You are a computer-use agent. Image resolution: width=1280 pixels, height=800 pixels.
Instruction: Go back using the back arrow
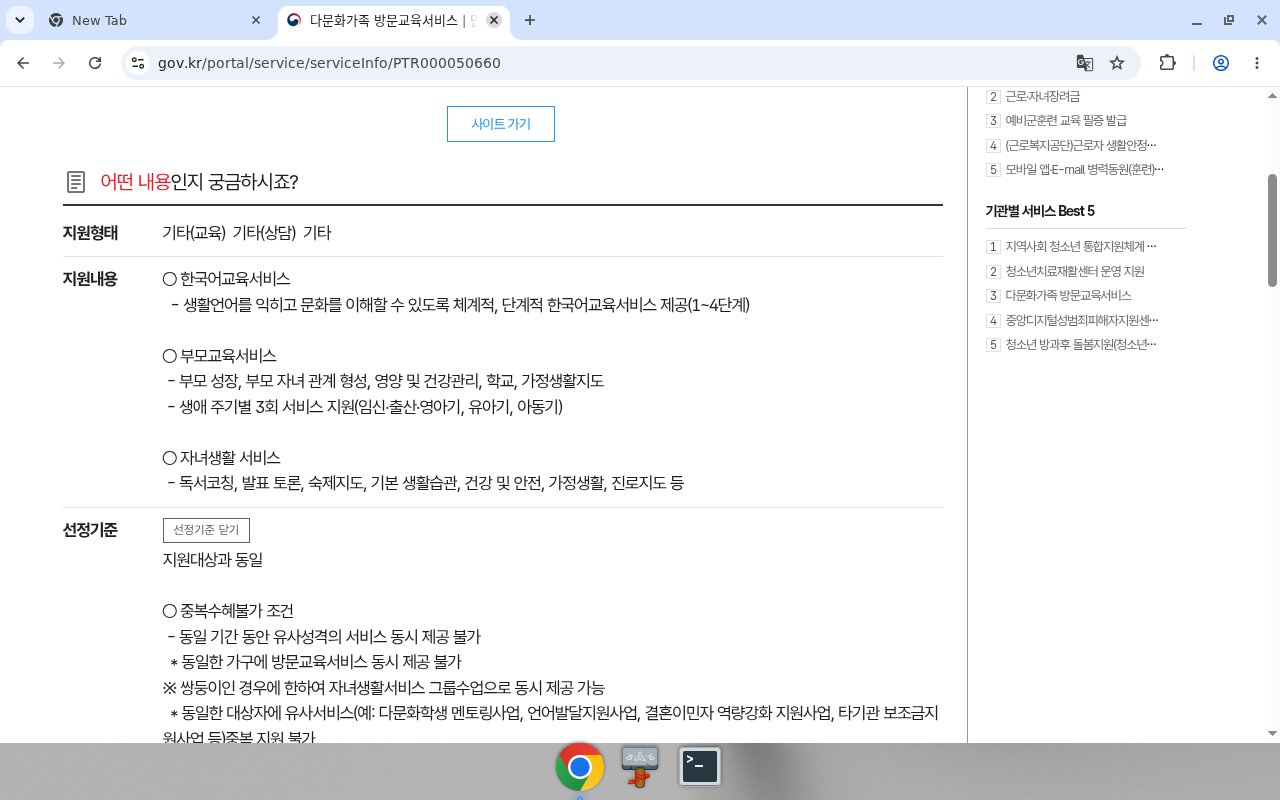(23, 63)
